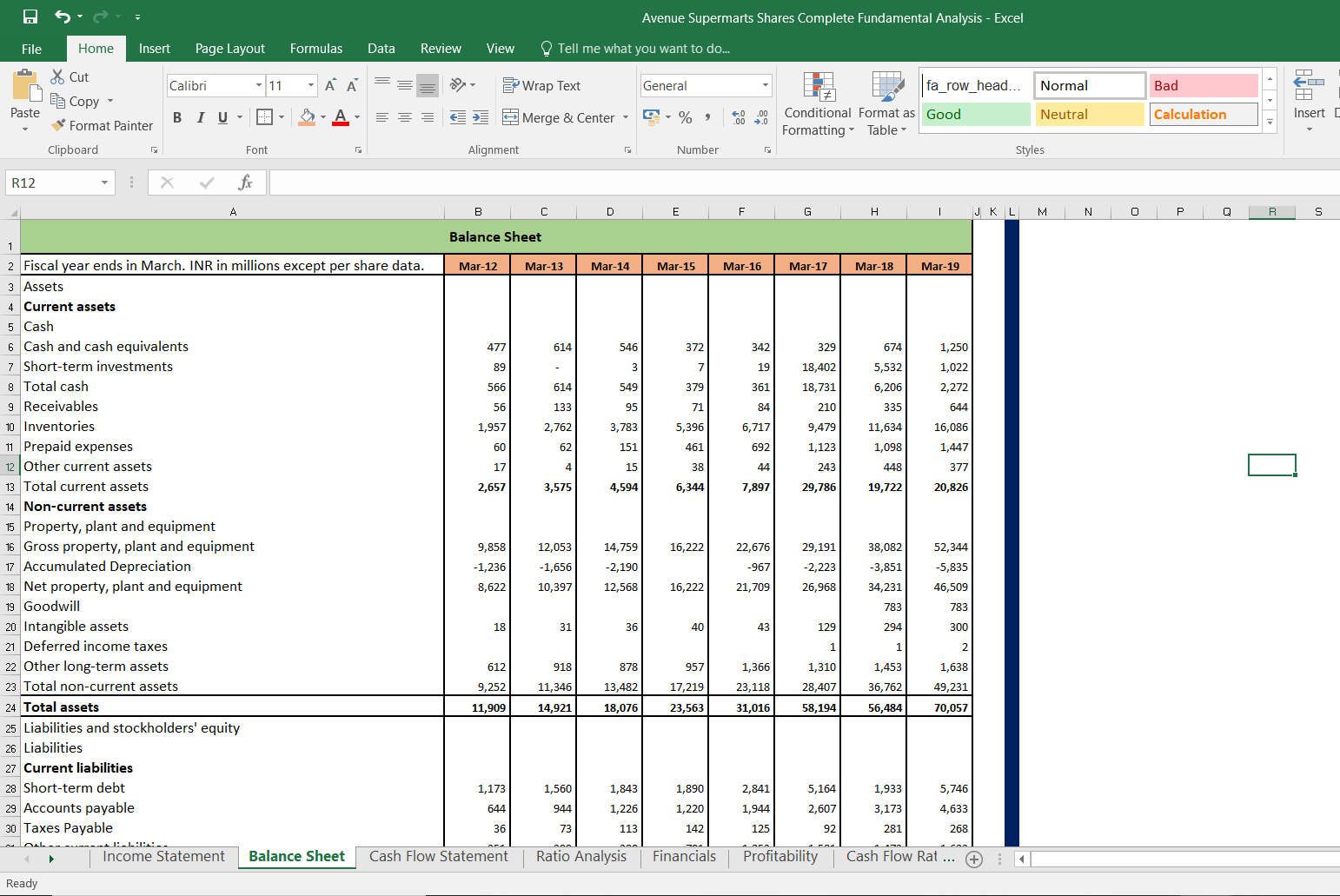Add new sheet with plus icon
Image resolution: width=1340 pixels, height=896 pixels.
pos(974,859)
